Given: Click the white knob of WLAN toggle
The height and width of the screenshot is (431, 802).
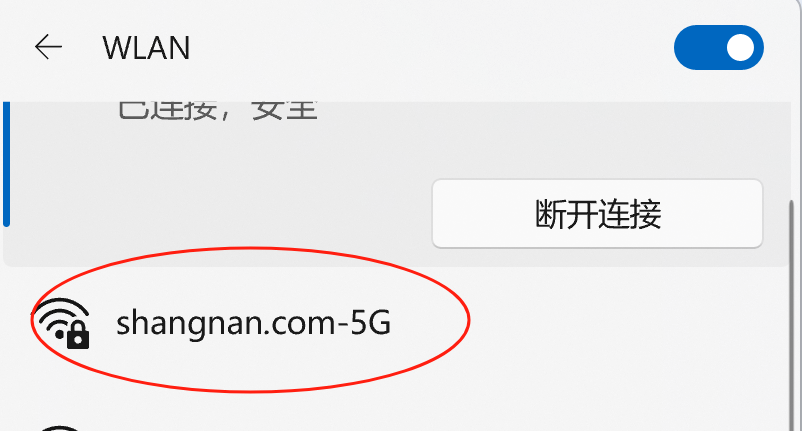Looking at the screenshot, I should 740,48.
